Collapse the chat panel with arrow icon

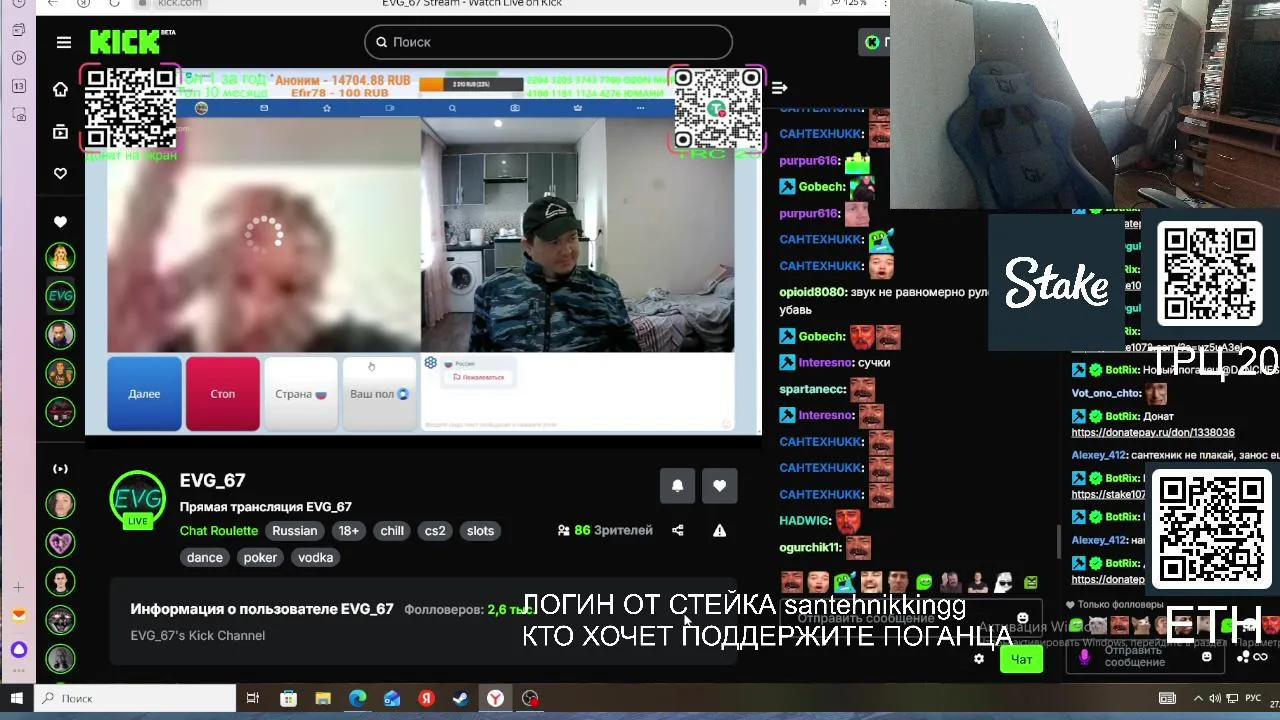780,88
